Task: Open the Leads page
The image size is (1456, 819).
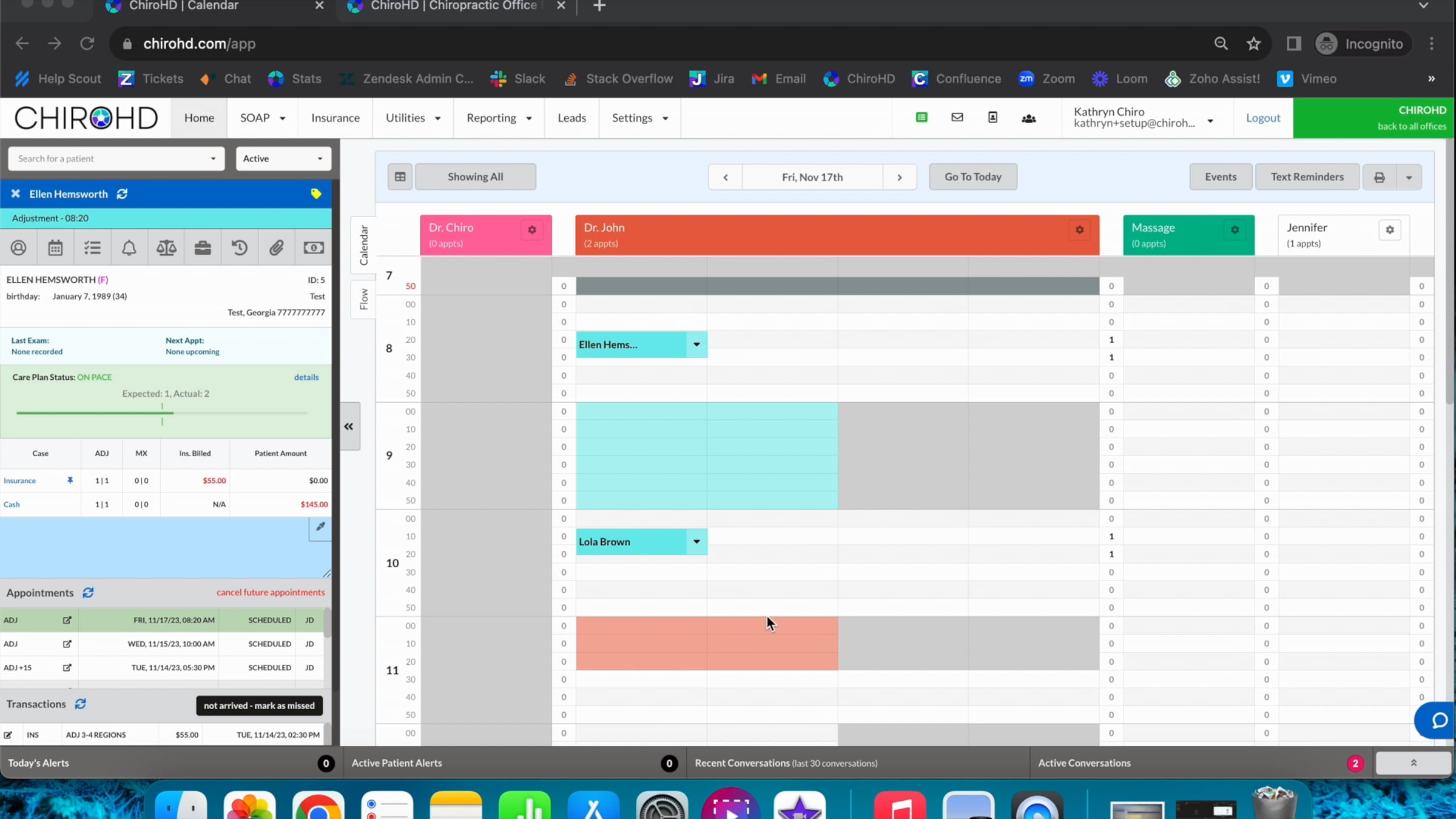Action: [x=571, y=118]
